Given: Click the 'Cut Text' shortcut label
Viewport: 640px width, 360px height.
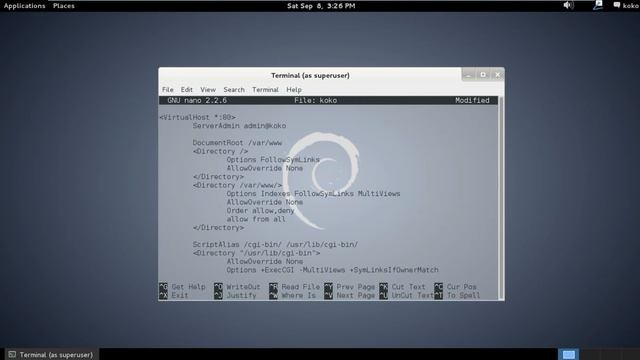Looking at the screenshot, I should coord(409,287).
